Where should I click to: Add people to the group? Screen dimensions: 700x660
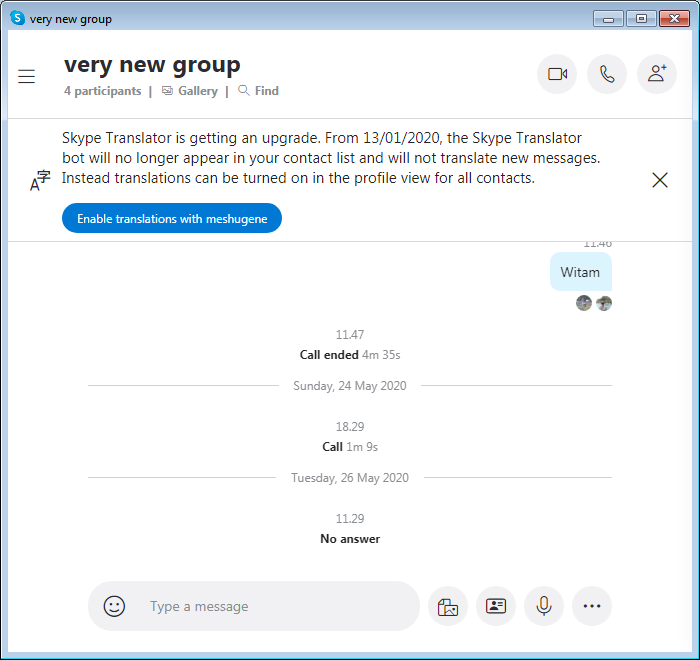[x=657, y=74]
